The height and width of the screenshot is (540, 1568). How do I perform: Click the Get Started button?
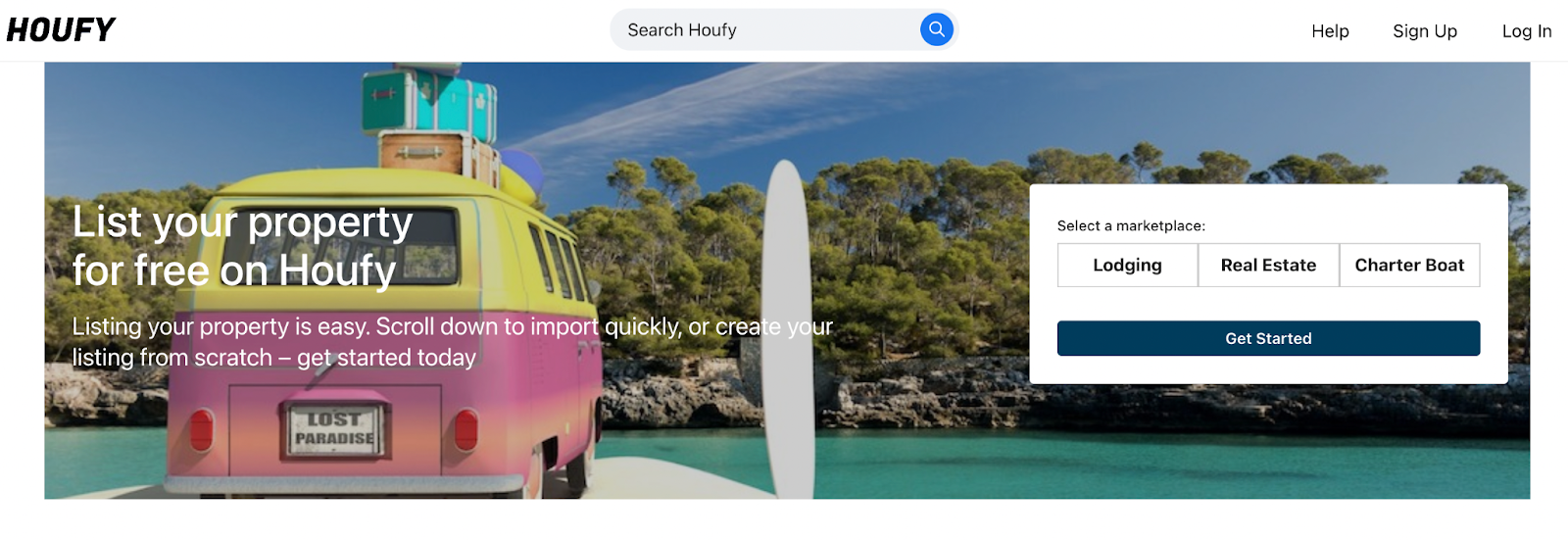1268,338
